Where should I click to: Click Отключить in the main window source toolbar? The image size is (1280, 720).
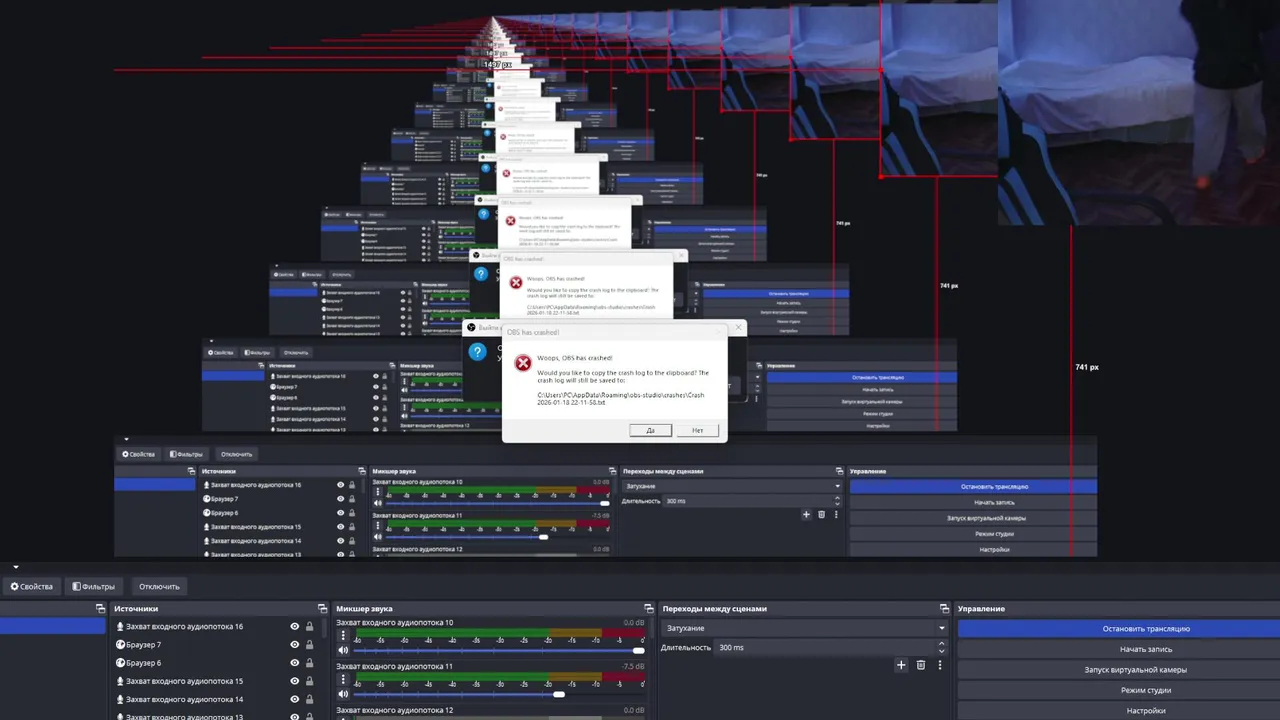pyautogui.click(x=159, y=587)
